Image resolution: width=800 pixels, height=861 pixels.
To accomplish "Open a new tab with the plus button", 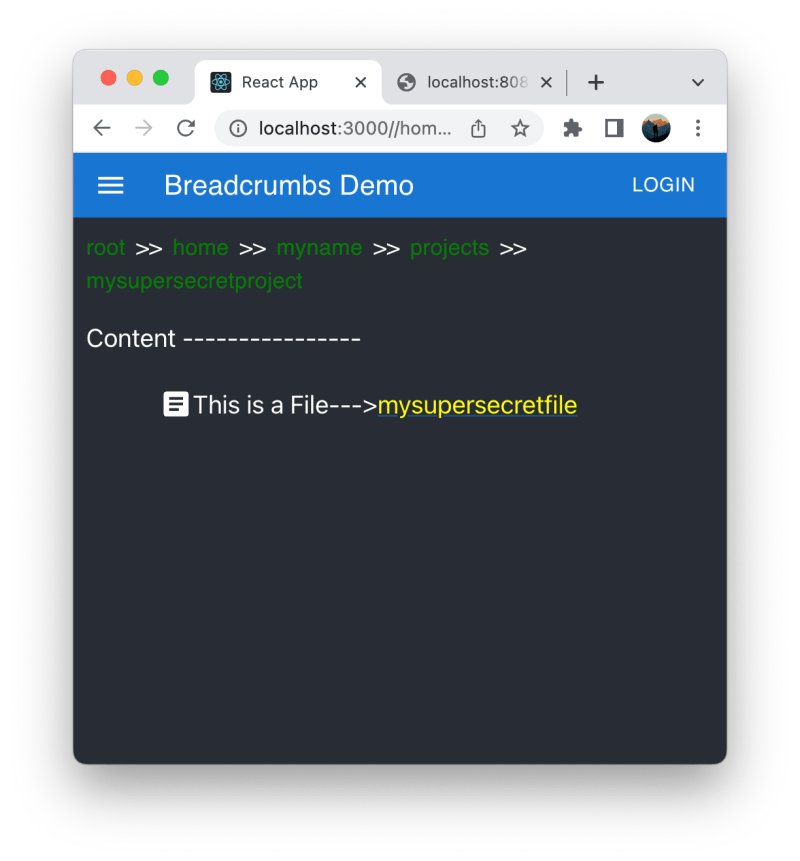I will pos(596,81).
